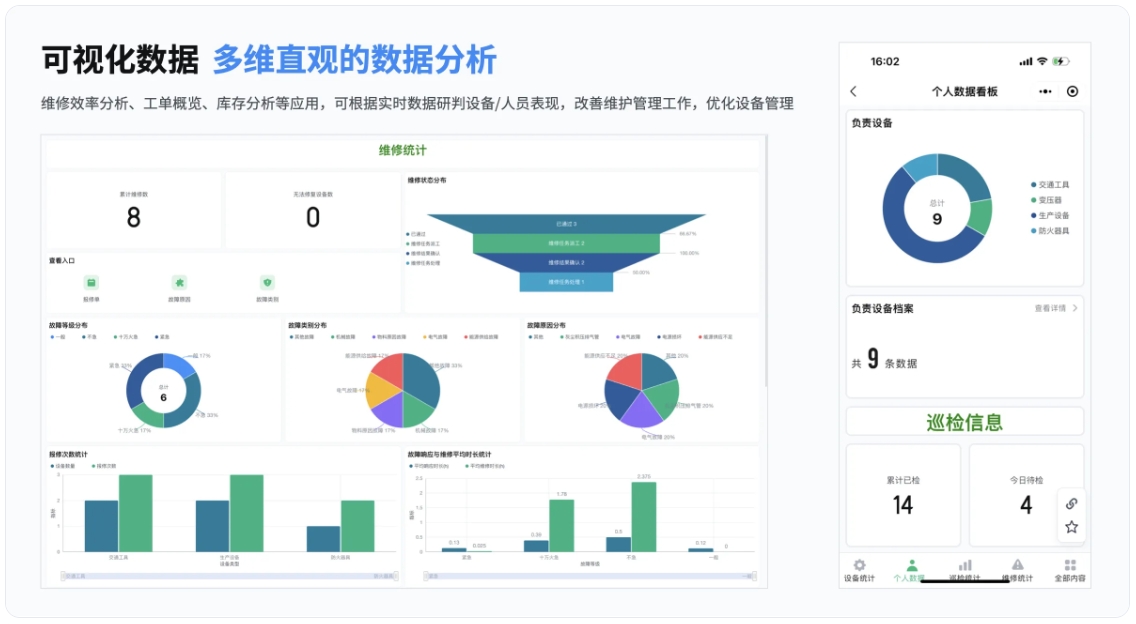The height and width of the screenshot is (624, 1136).
Task: Open the 报修单 entry icon
Action: tap(91, 283)
